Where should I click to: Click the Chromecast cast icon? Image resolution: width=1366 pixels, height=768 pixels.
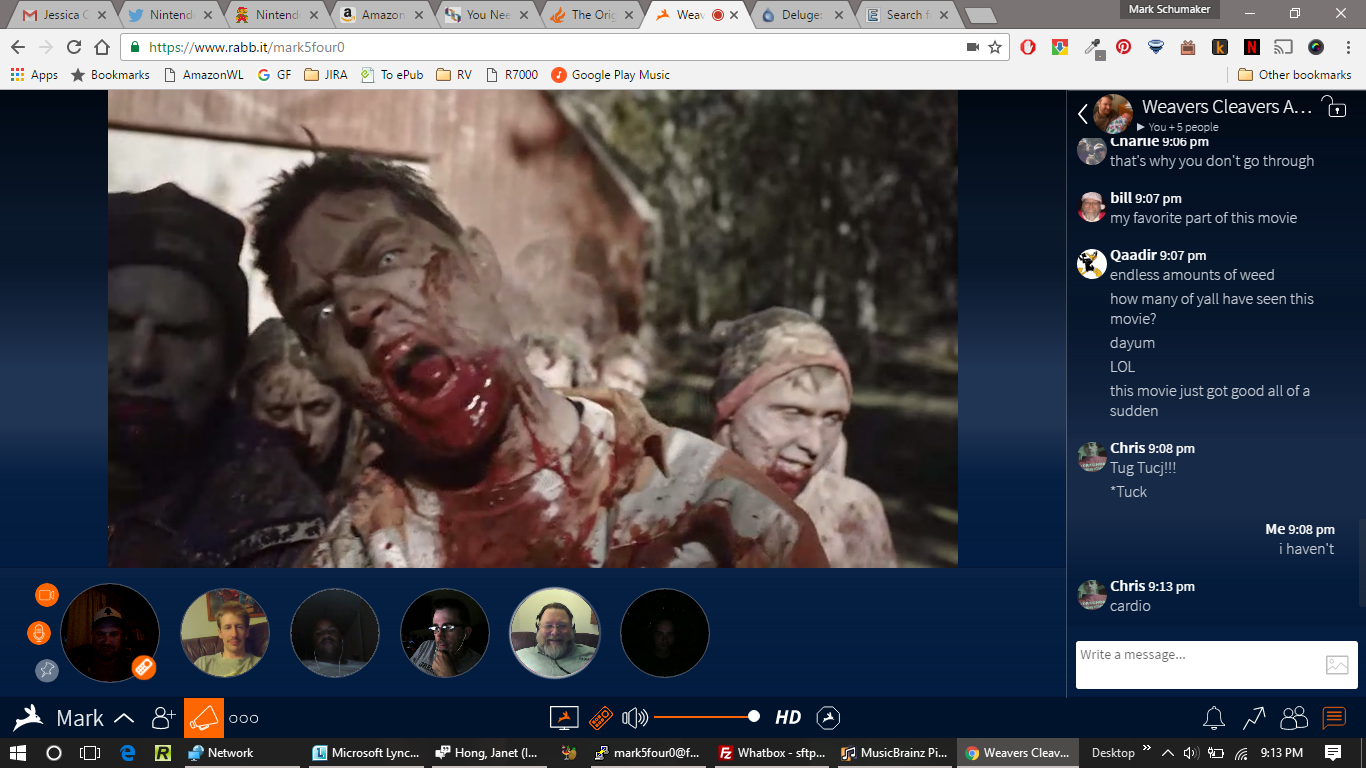coord(1284,47)
